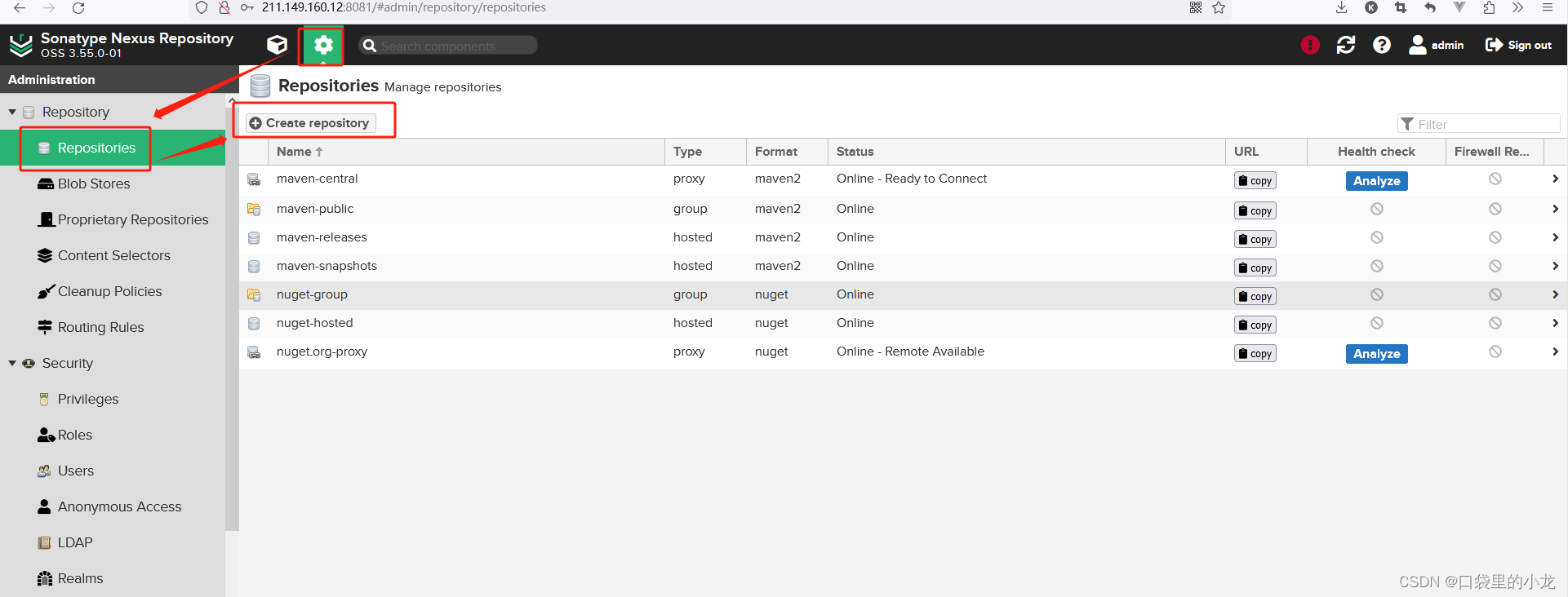Click the maven-public group folder icon
The height and width of the screenshot is (597, 1568).
click(254, 210)
